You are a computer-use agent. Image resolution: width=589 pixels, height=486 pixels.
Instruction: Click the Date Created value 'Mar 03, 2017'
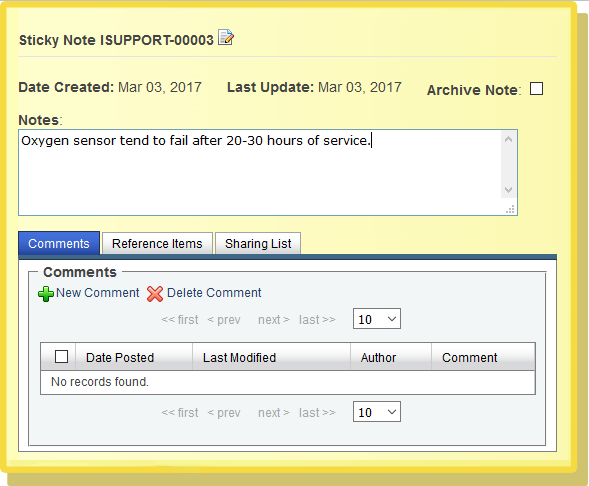[160, 87]
